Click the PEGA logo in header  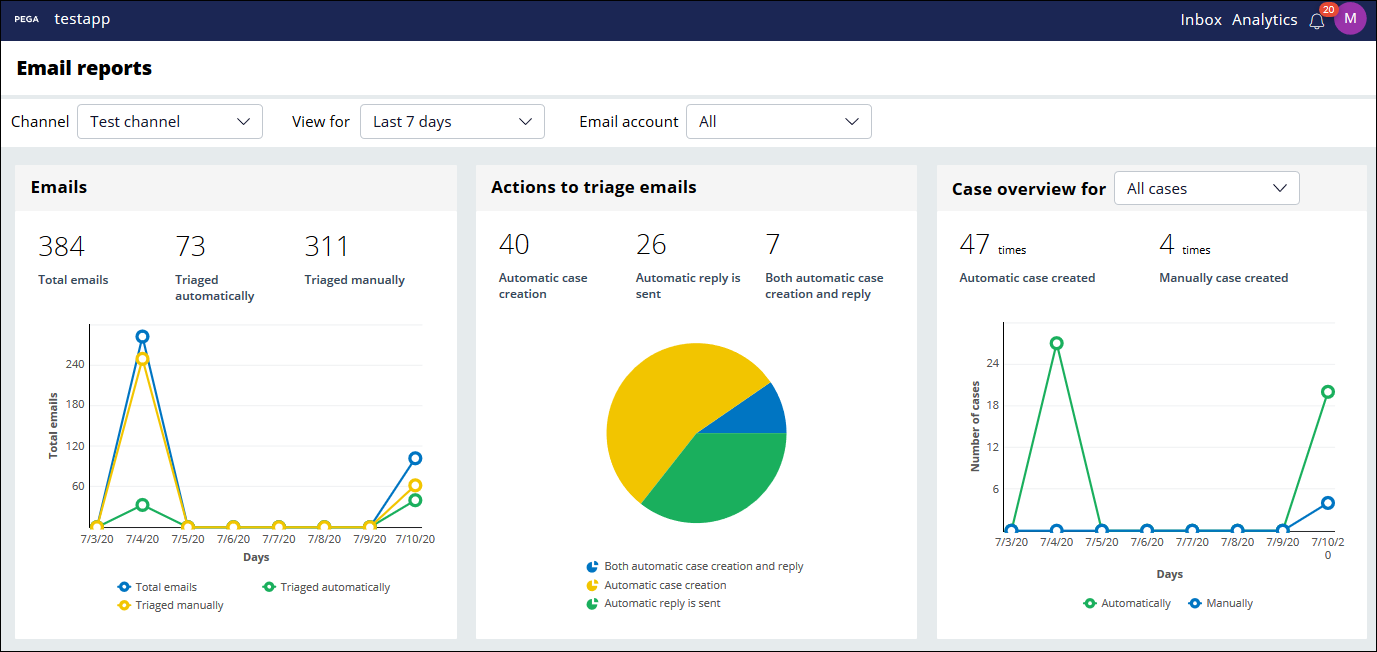pos(26,20)
